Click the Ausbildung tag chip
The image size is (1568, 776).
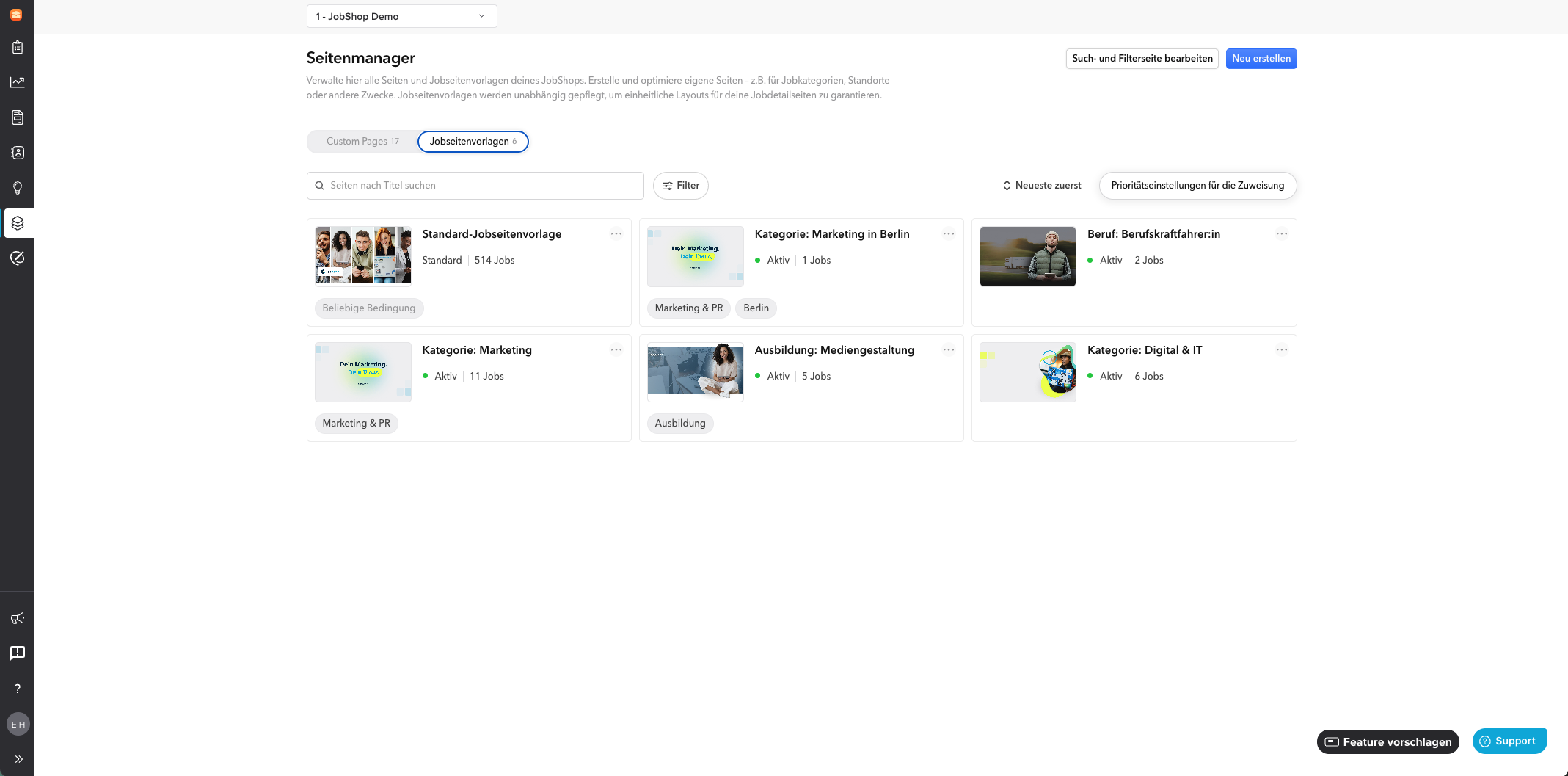[x=680, y=424]
